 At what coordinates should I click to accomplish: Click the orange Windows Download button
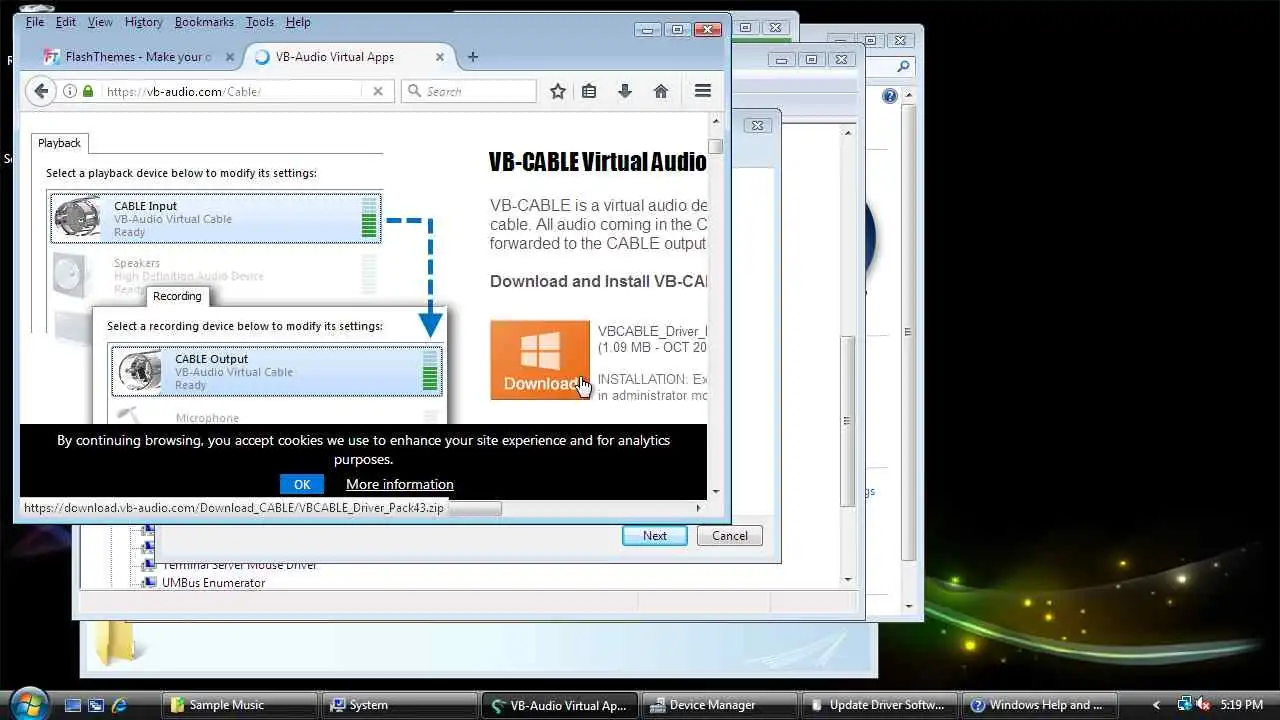(x=540, y=360)
